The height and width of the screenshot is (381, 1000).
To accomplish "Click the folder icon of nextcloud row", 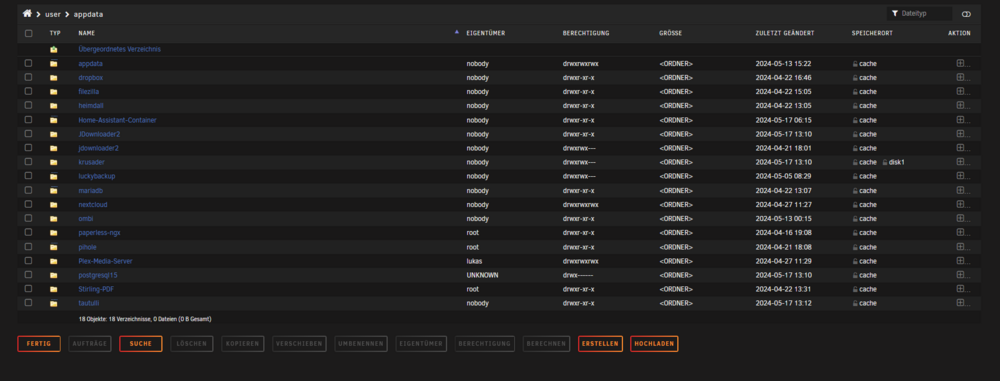I will (54, 205).
